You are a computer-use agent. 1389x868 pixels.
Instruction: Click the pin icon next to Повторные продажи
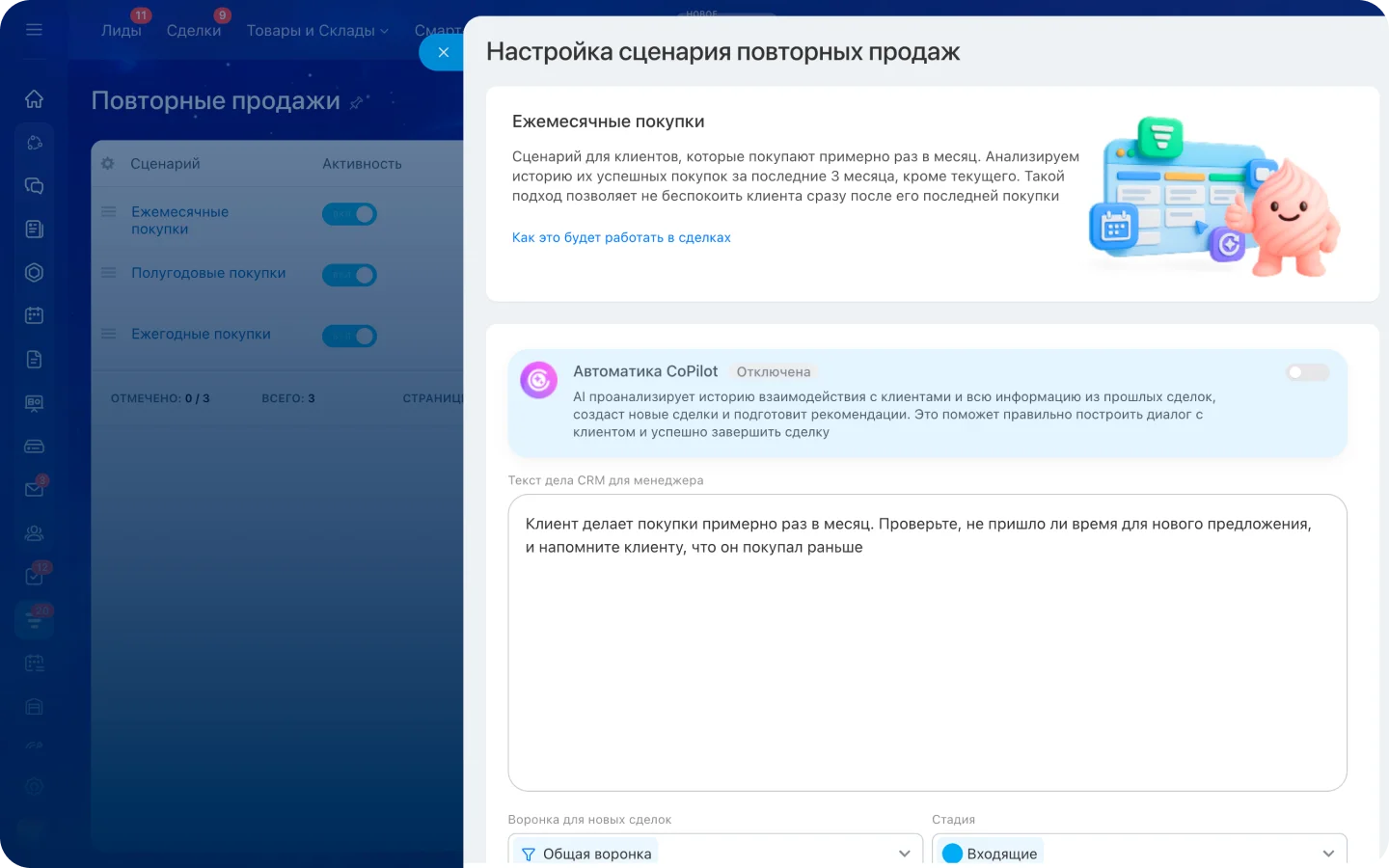tap(357, 100)
